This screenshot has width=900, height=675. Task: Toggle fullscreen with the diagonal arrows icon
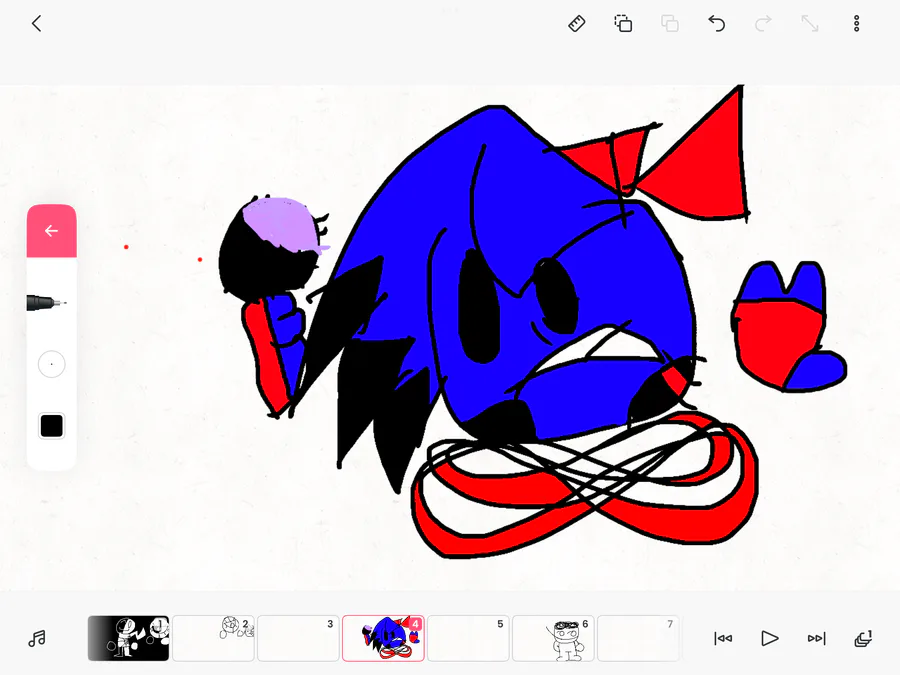click(x=810, y=24)
